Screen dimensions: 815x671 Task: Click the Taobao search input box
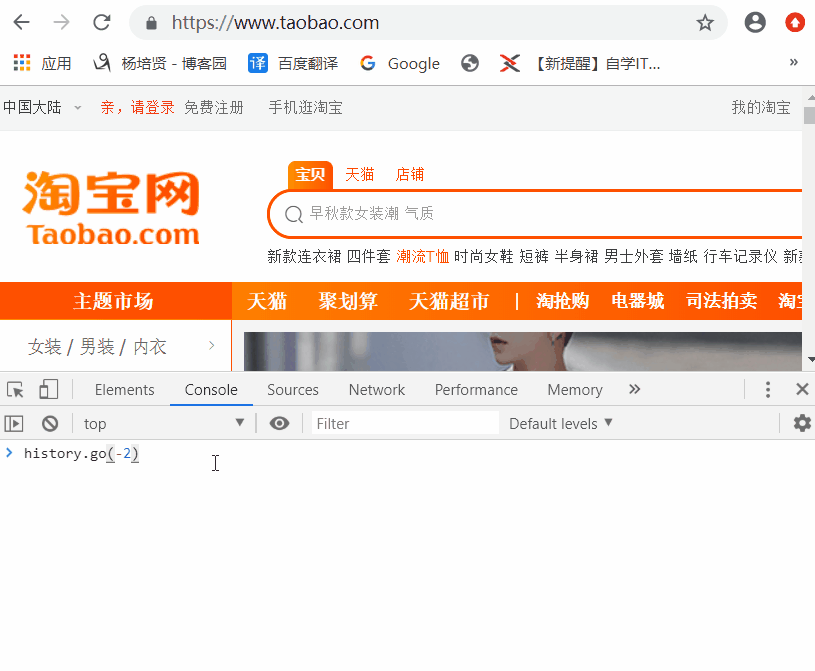coord(535,214)
